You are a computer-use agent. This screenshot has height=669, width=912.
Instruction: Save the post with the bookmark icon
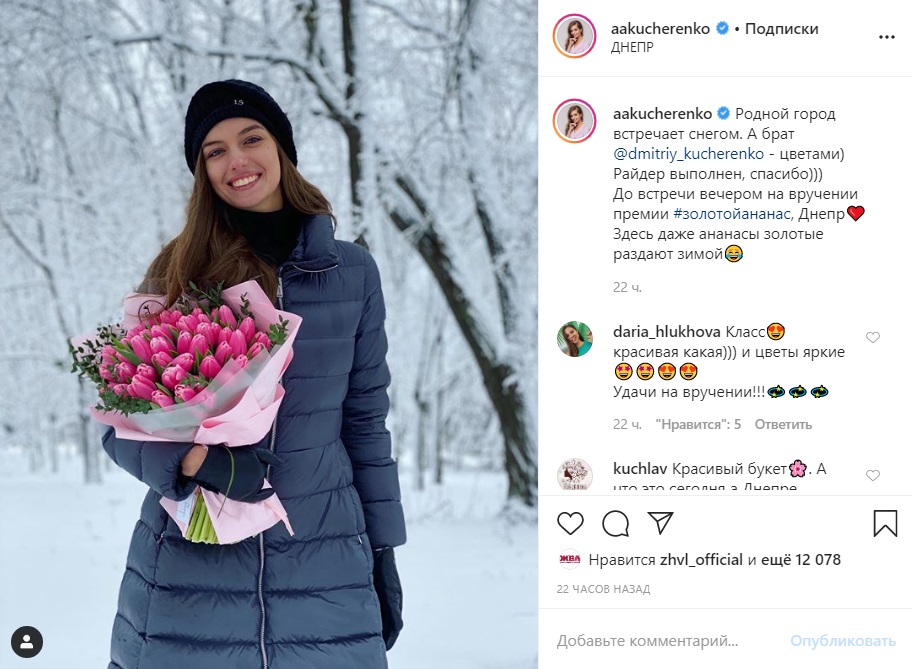(885, 523)
